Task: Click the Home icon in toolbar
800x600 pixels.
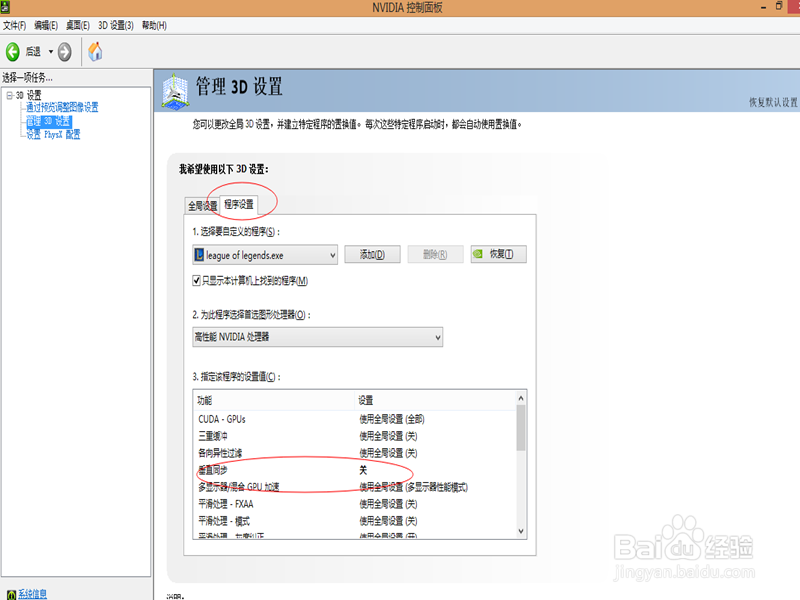Action: tap(95, 52)
